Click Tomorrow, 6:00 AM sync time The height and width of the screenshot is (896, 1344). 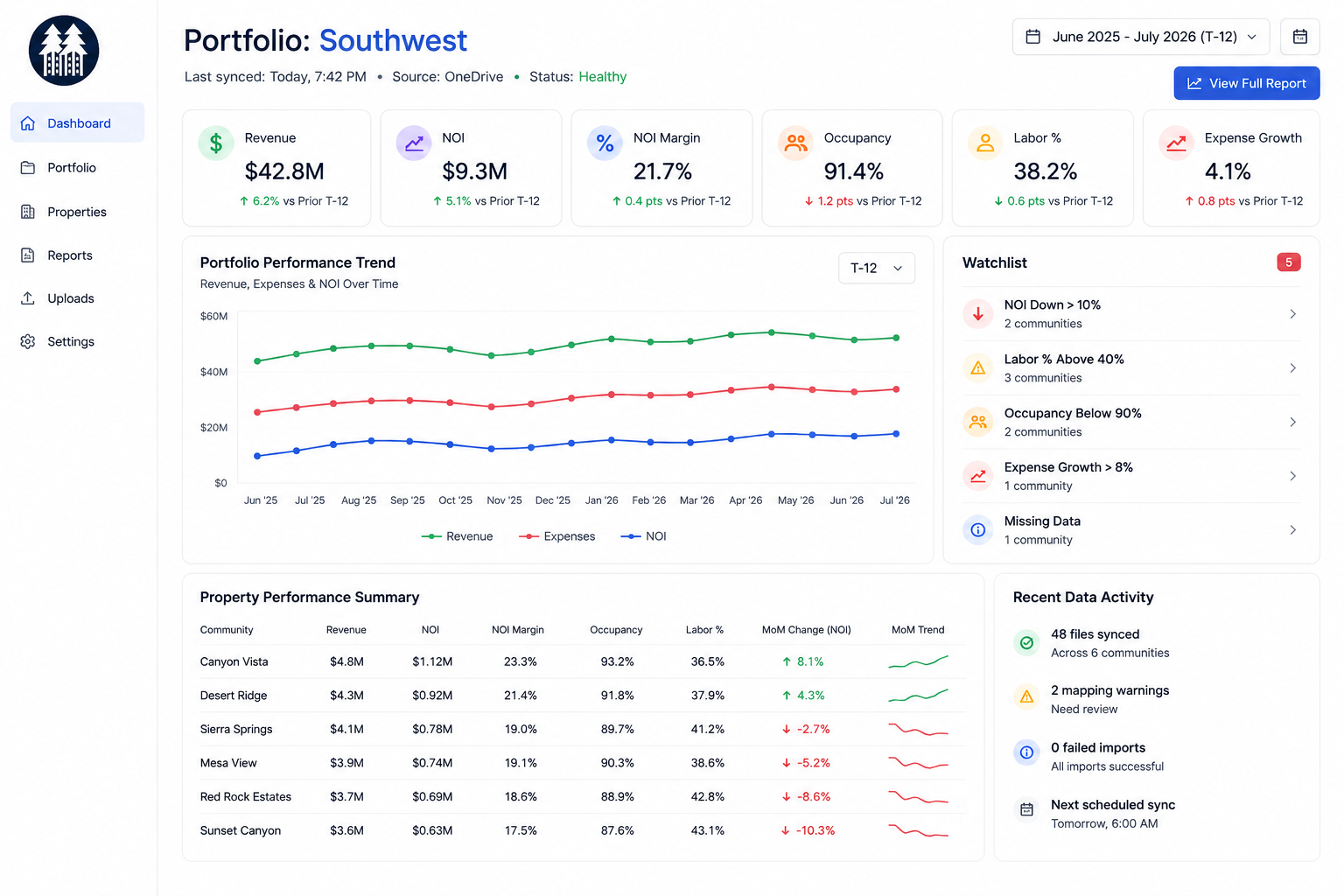(1104, 823)
